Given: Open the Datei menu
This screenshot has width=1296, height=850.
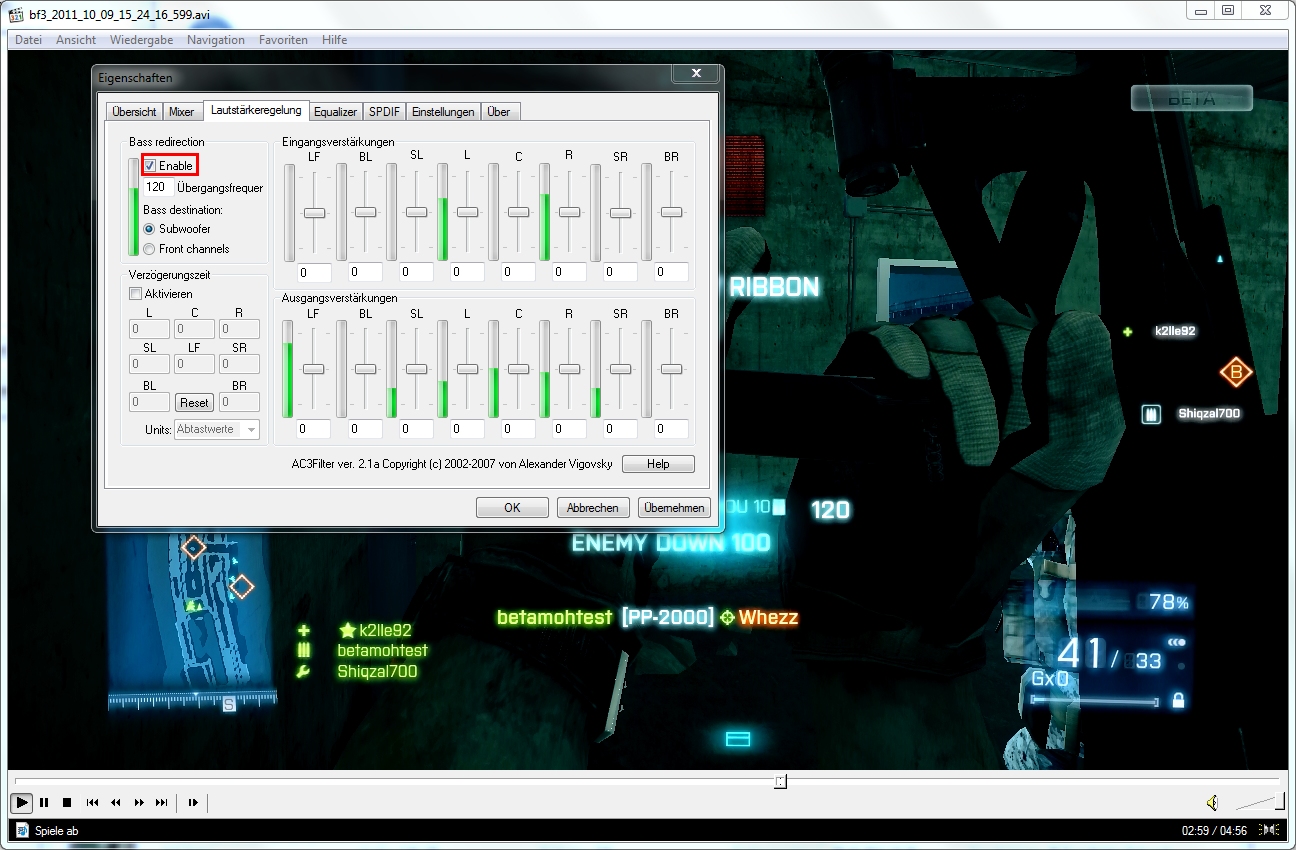Looking at the screenshot, I should point(29,40).
